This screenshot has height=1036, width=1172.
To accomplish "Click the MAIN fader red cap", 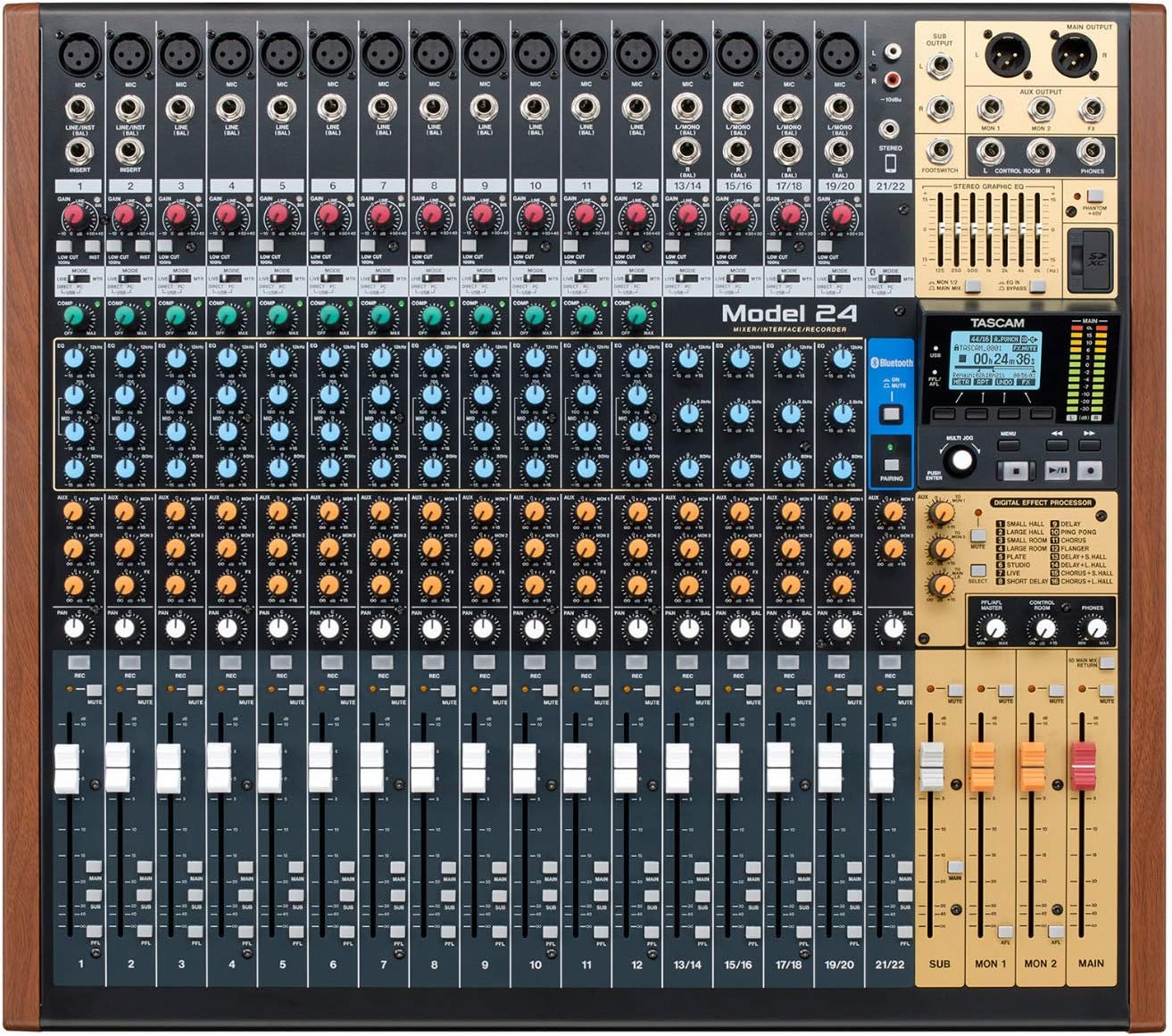I will click(x=1083, y=766).
